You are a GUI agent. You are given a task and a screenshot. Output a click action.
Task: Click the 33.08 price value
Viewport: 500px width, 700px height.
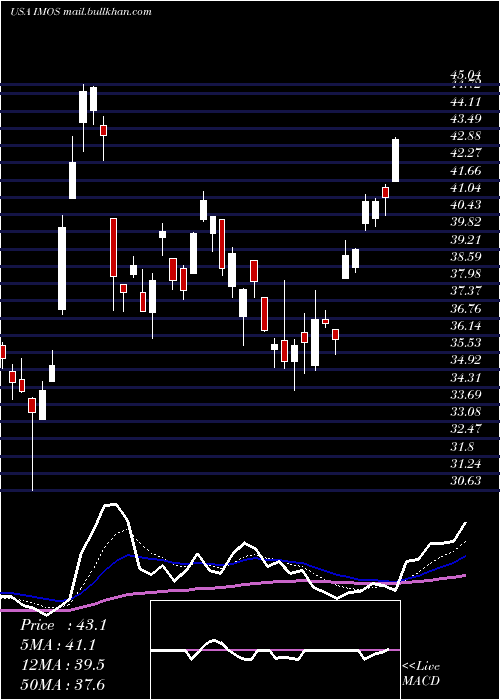click(466, 412)
